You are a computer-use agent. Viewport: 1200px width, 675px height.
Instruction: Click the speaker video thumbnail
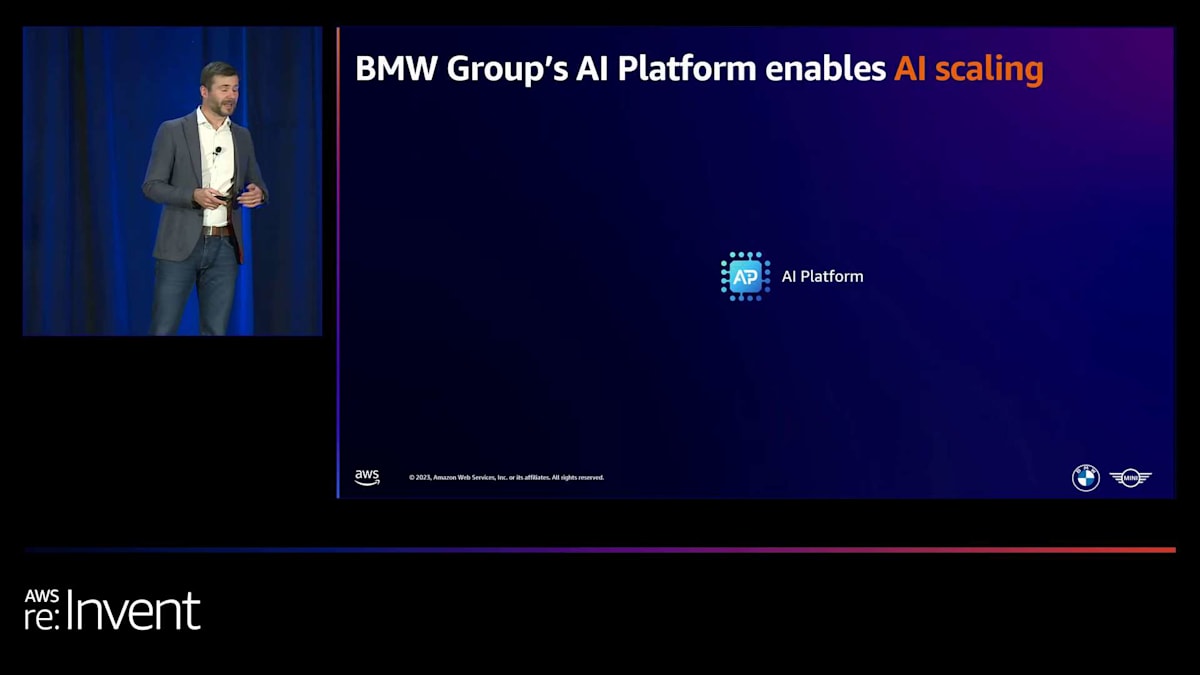[172, 181]
